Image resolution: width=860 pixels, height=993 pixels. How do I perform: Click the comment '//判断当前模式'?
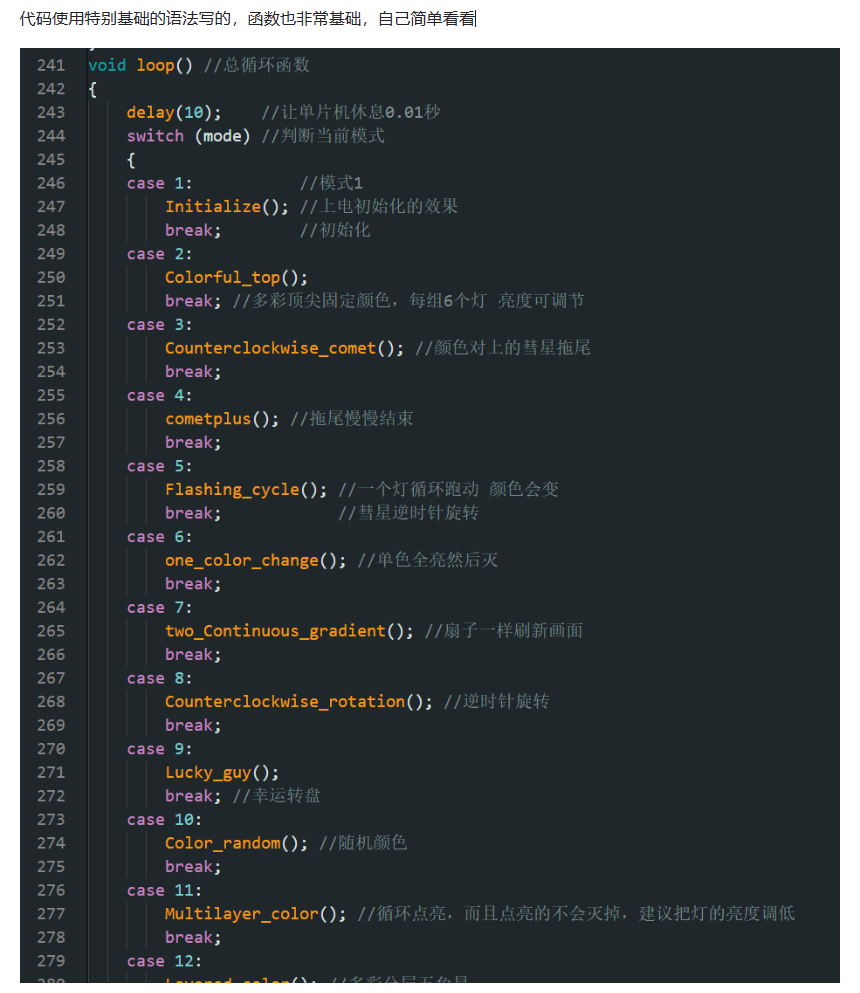(x=323, y=136)
